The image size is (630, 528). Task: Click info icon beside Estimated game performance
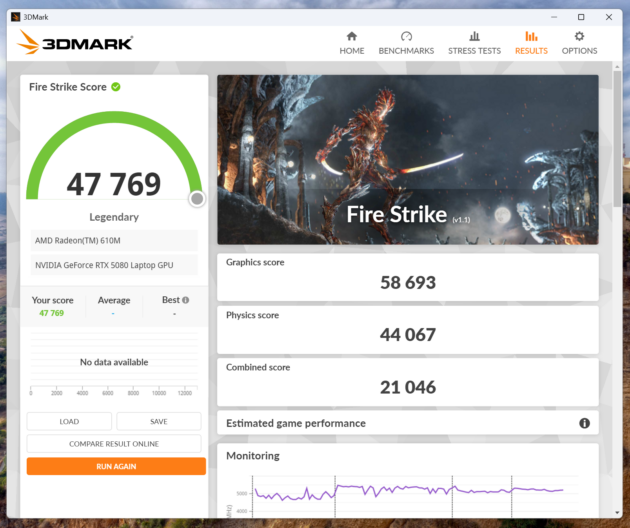pyautogui.click(x=584, y=423)
